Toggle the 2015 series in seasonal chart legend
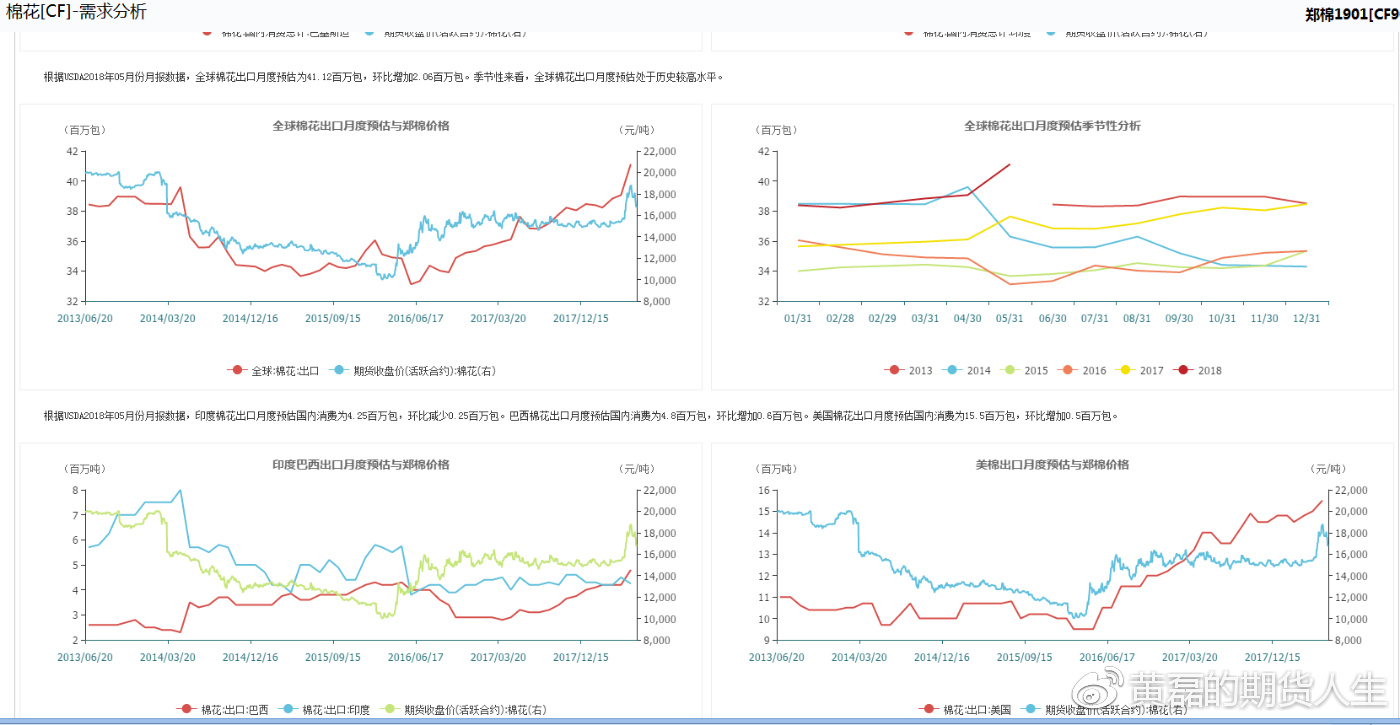This screenshot has width=1400, height=725. (x=1025, y=370)
